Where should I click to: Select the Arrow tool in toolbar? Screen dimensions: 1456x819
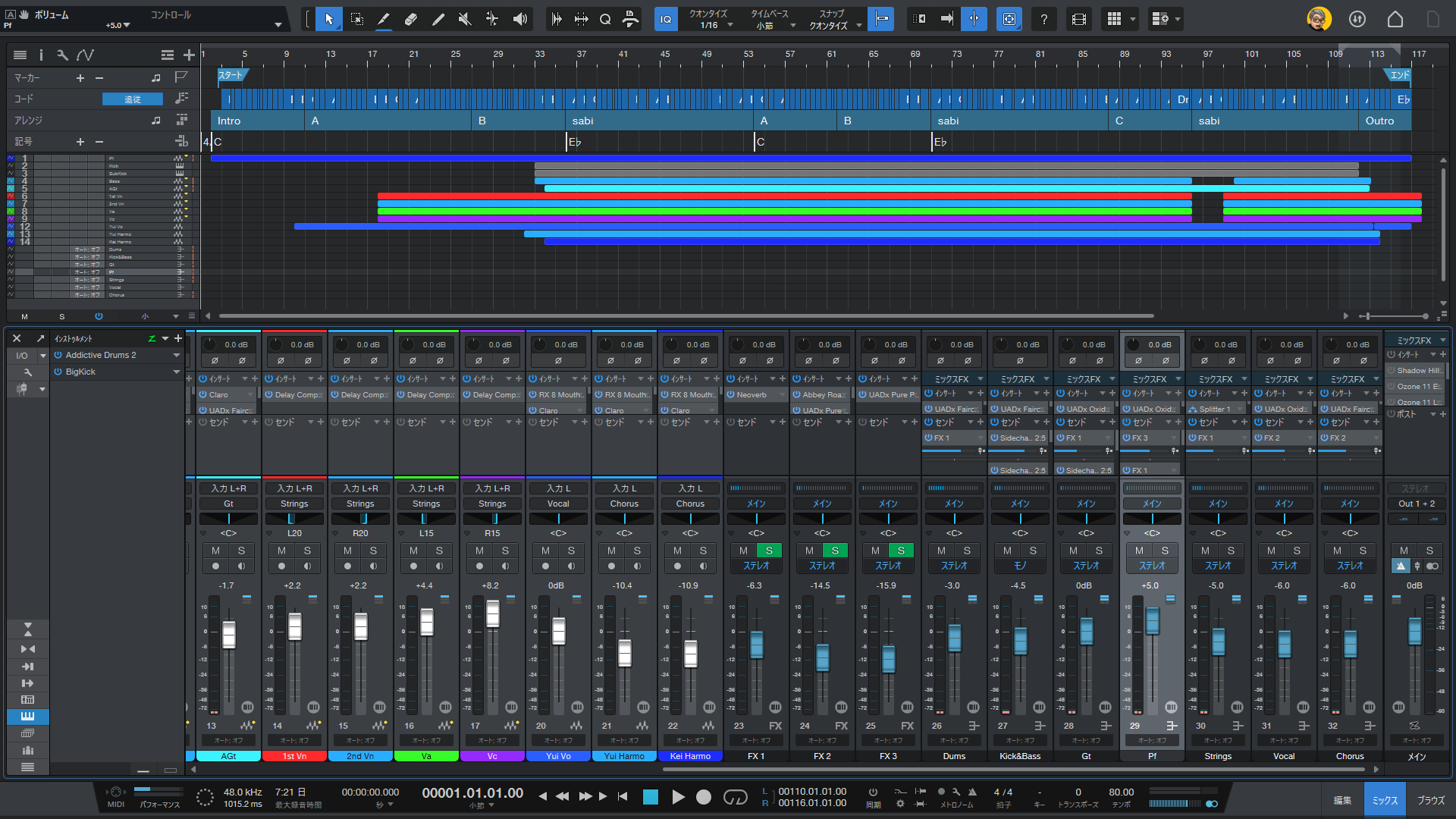[328, 19]
